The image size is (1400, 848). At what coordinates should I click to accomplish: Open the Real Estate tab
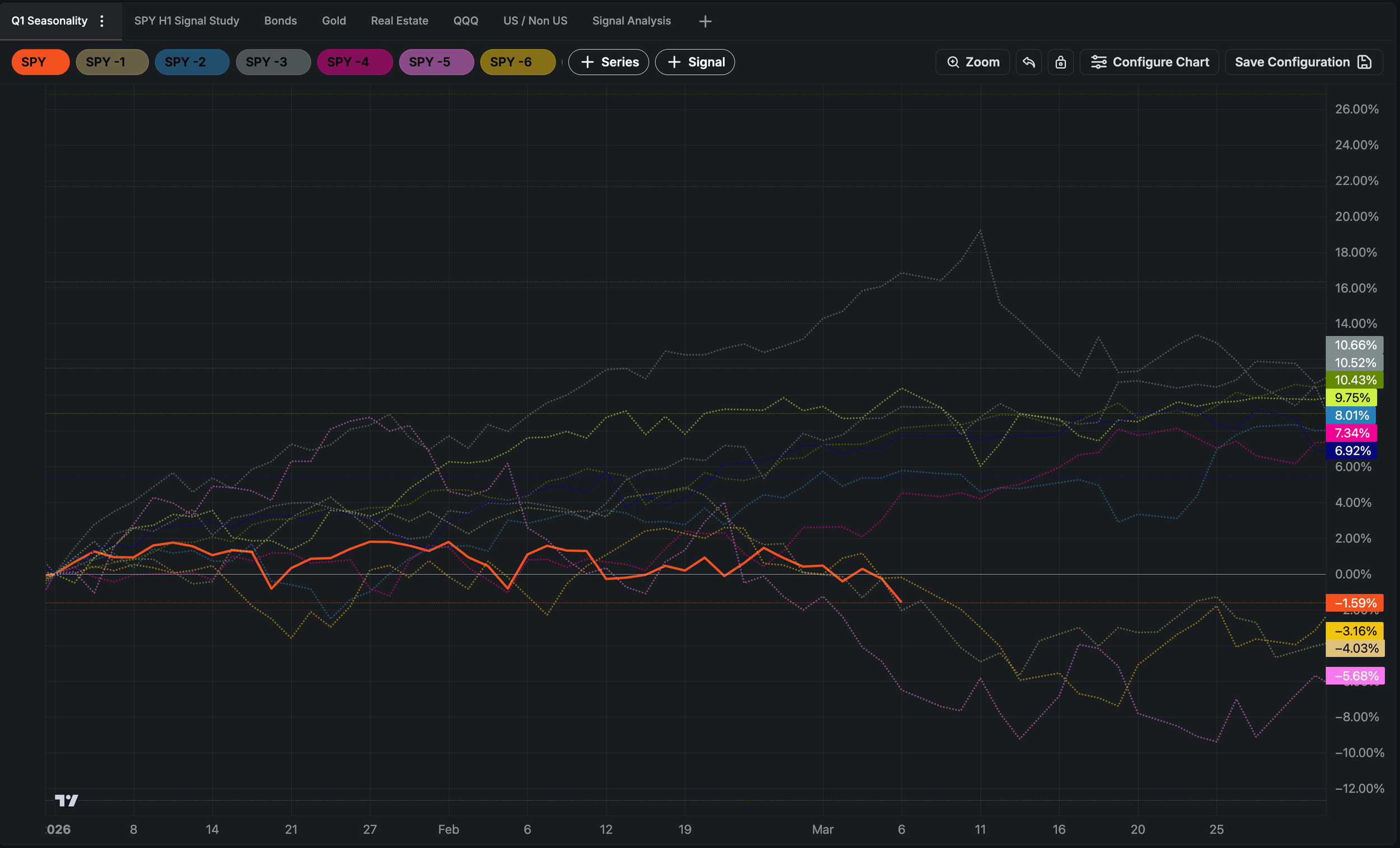click(399, 21)
